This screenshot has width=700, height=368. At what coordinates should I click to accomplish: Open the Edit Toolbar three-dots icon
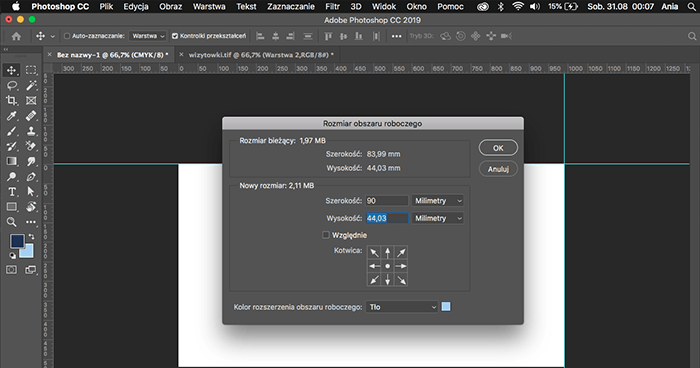(31, 222)
